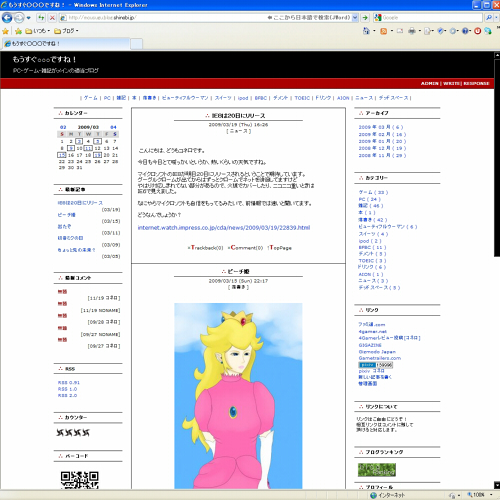Click the Add to Favorites icon

[18, 31]
